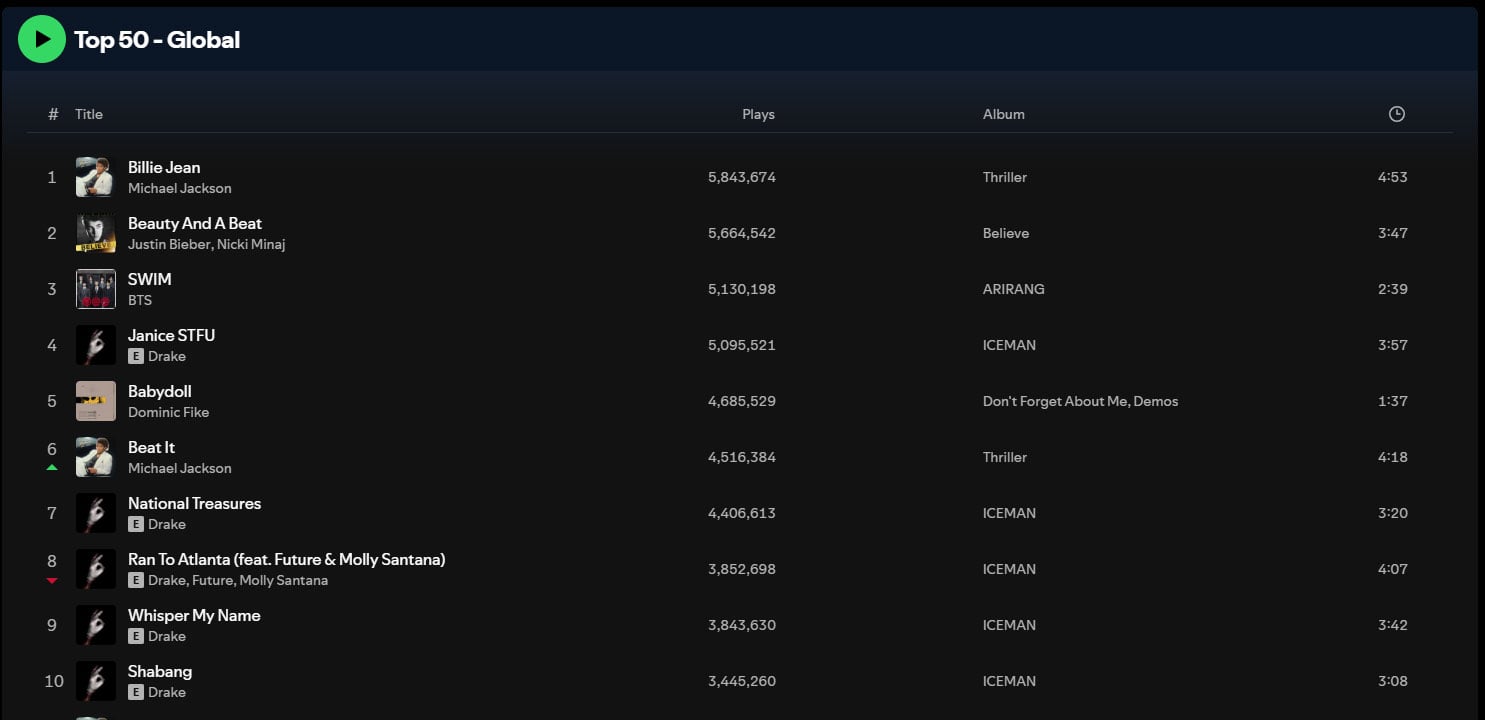The height and width of the screenshot is (720, 1485).
Task: Open Billie Jean album cover thumbnail
Action: [96, 177]
